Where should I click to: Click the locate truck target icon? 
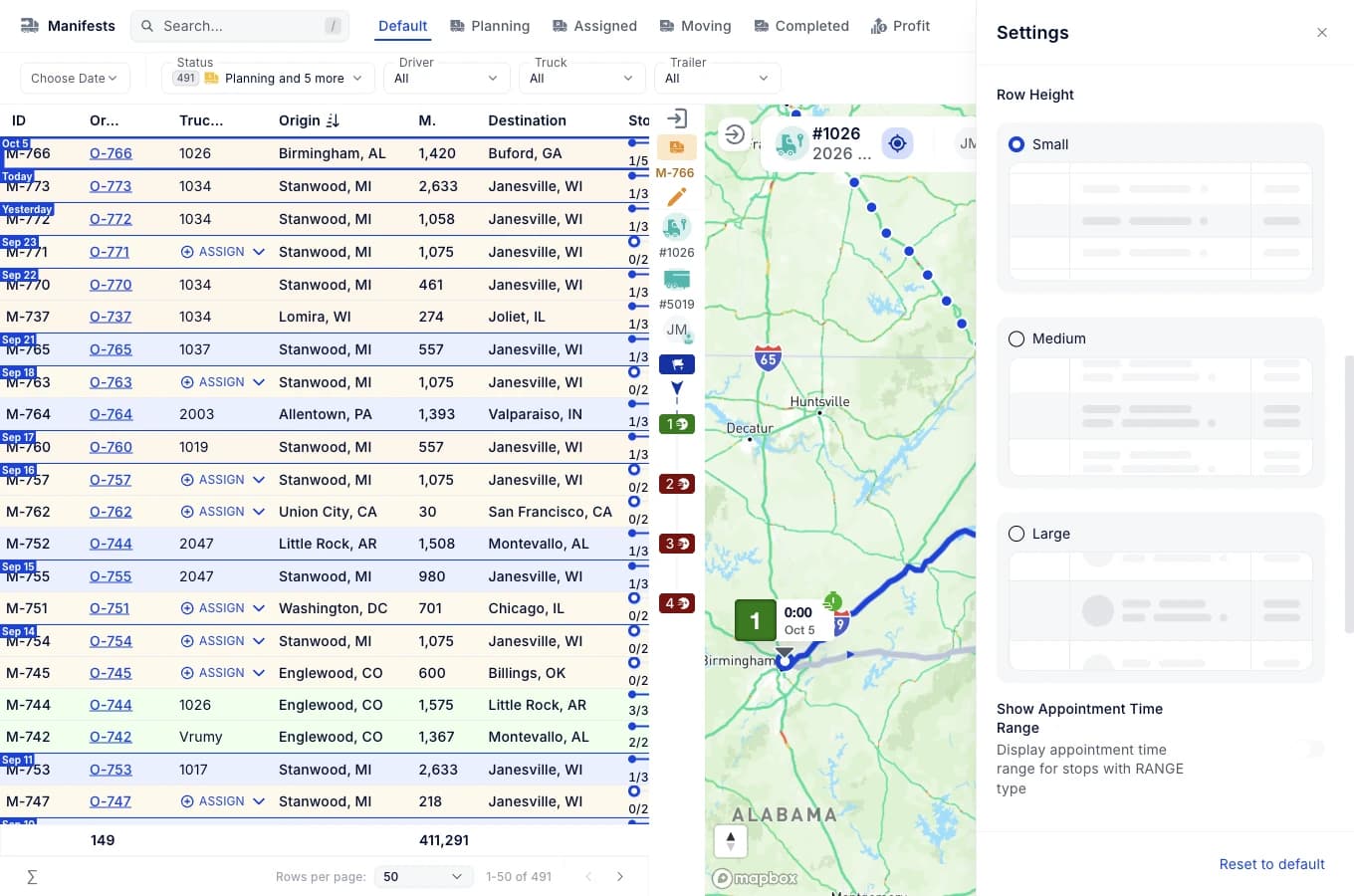click(x=897, y=143)
